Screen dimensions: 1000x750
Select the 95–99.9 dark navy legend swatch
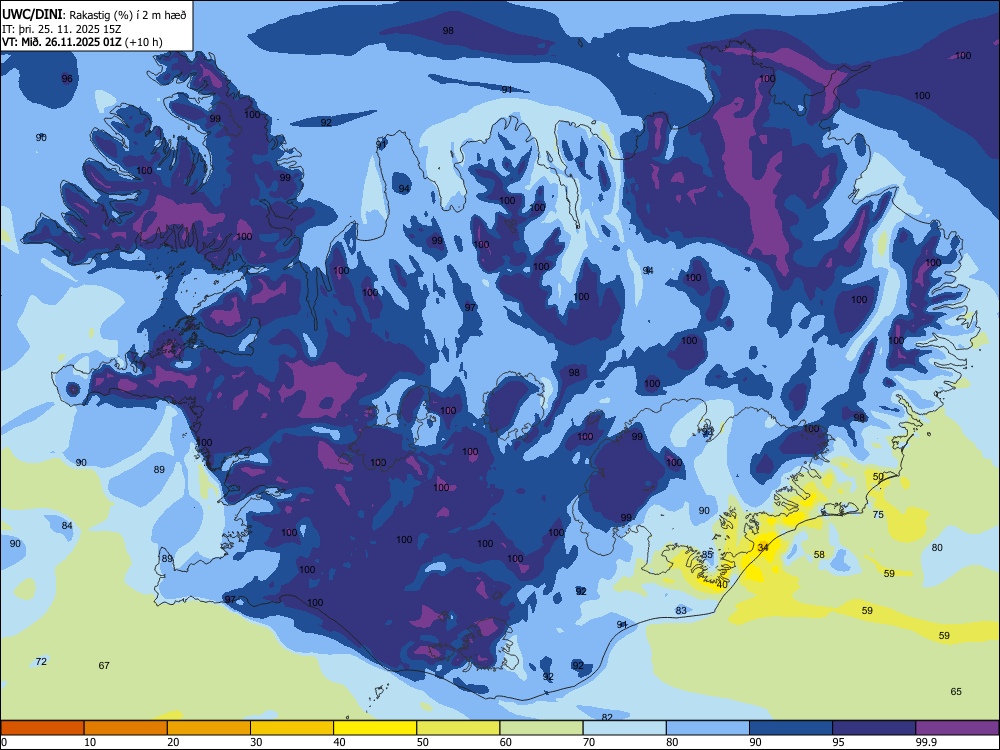click(874, 728)
